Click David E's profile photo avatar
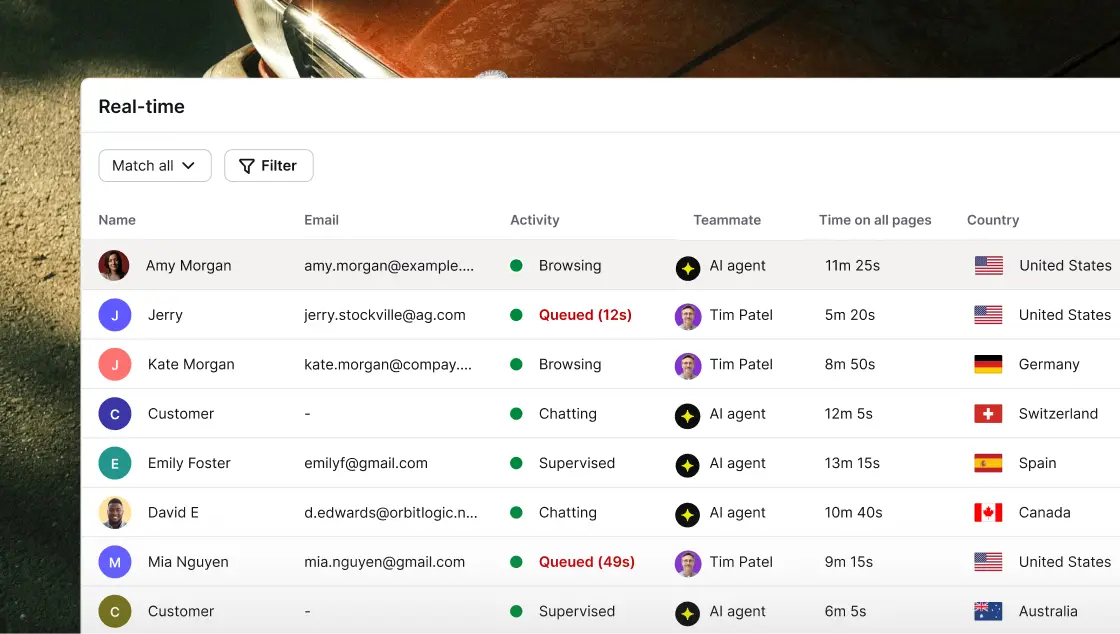The height and width of the screenshot is (634, 1120). coord(114,513)
